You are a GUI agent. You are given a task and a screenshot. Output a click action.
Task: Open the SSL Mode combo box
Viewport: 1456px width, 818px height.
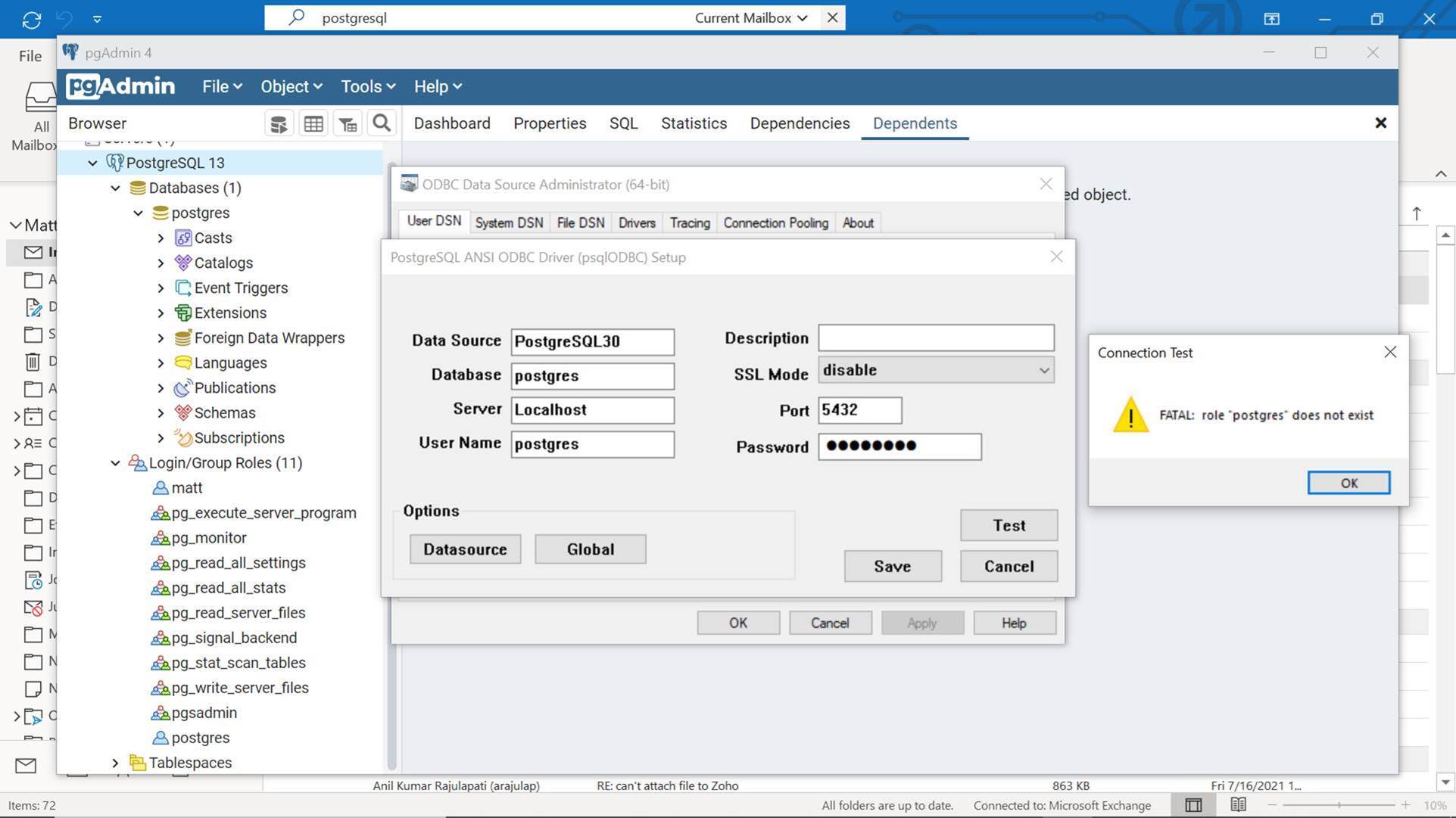936,370
